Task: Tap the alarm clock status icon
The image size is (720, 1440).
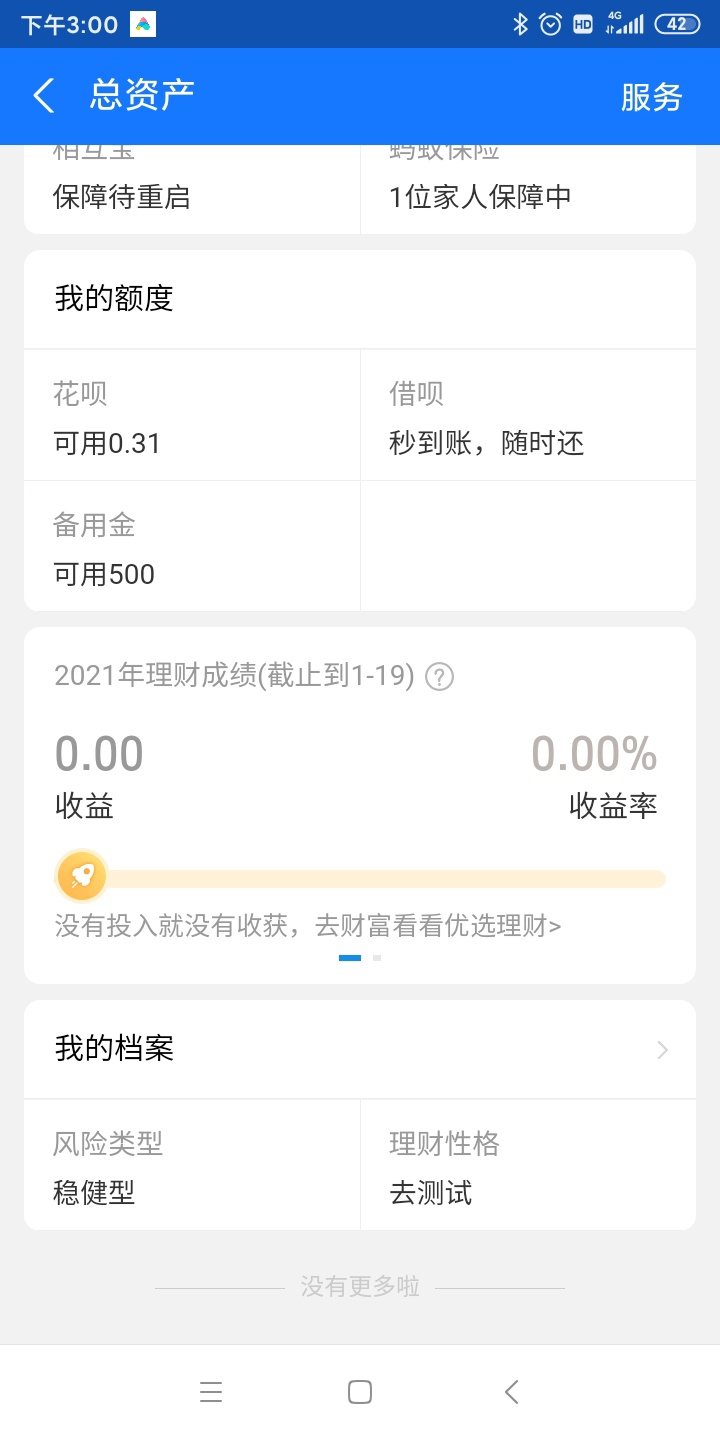Action: tap(551, 25)
